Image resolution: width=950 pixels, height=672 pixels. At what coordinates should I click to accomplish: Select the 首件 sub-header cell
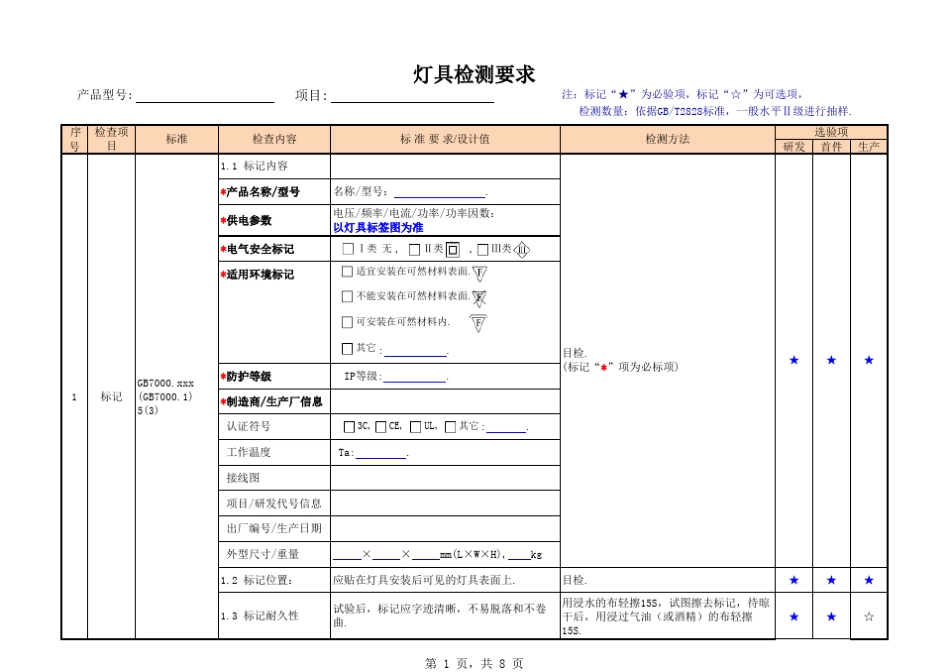pos(831,147)
